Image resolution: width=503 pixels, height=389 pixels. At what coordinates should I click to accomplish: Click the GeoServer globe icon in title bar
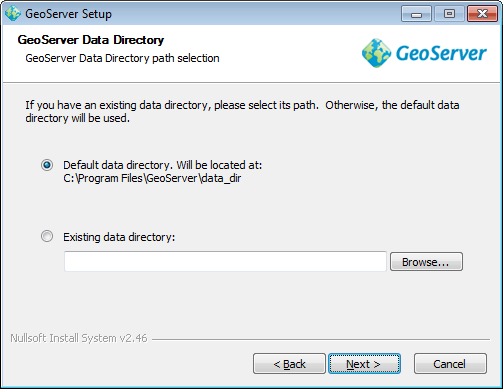coord(13,14)
